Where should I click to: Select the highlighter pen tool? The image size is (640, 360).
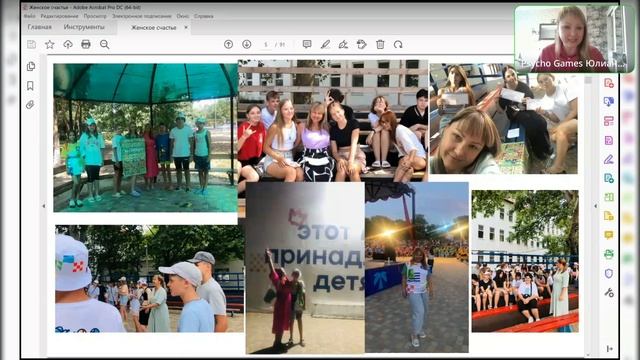pos(325,44)
